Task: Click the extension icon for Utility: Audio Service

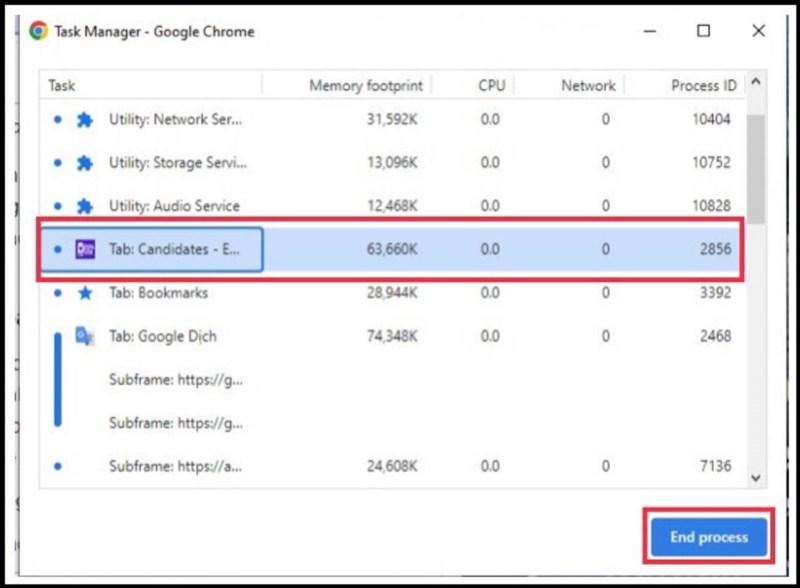Action: click(84, 206)
